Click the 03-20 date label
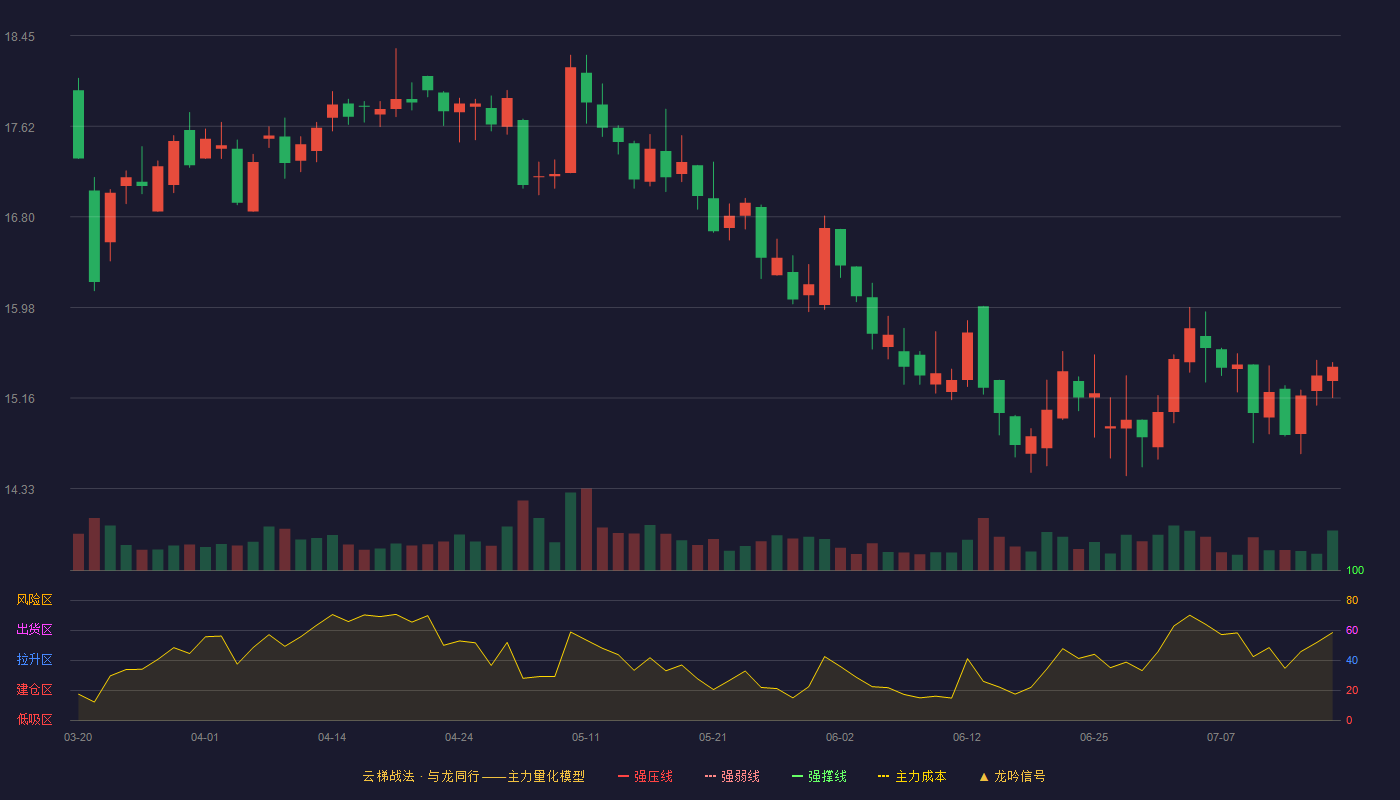This screenshot has width=1400, height=800. point(78,737)
